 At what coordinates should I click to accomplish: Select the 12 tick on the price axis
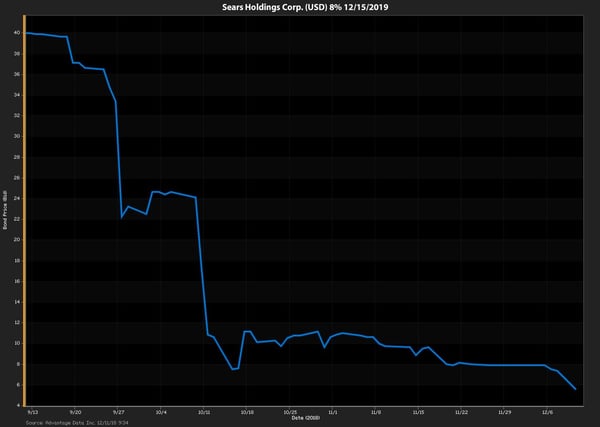coord(17,323)
